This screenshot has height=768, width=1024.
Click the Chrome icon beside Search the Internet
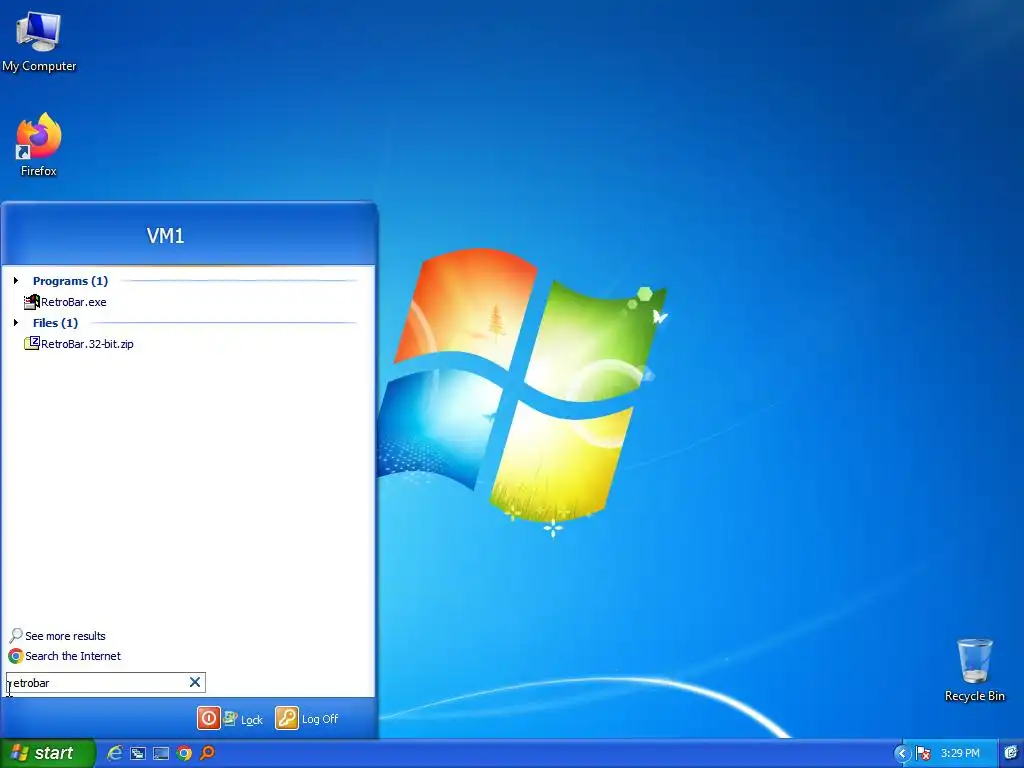(x=16, y=656)
